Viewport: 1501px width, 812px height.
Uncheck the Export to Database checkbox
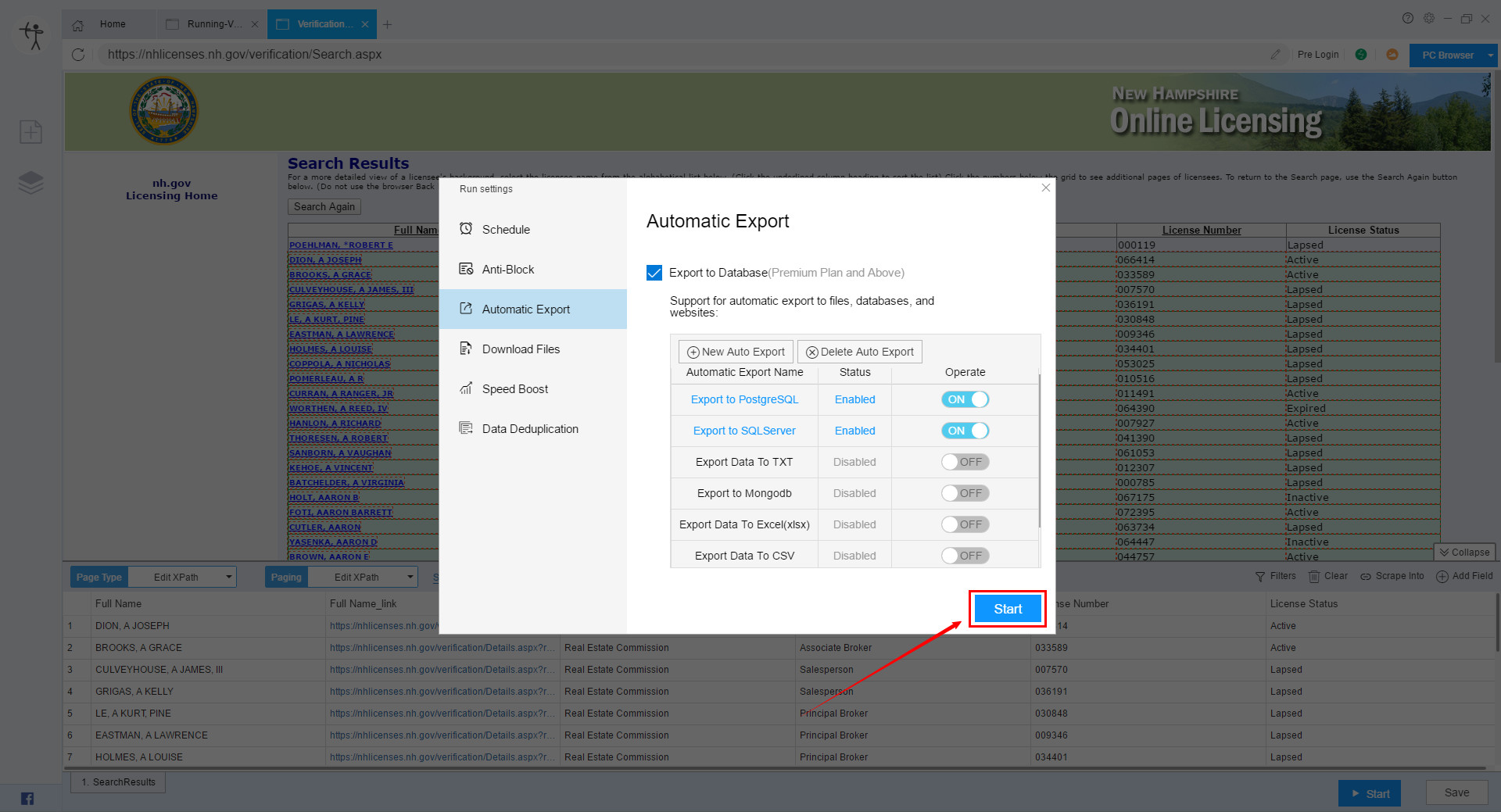[654, 273]
